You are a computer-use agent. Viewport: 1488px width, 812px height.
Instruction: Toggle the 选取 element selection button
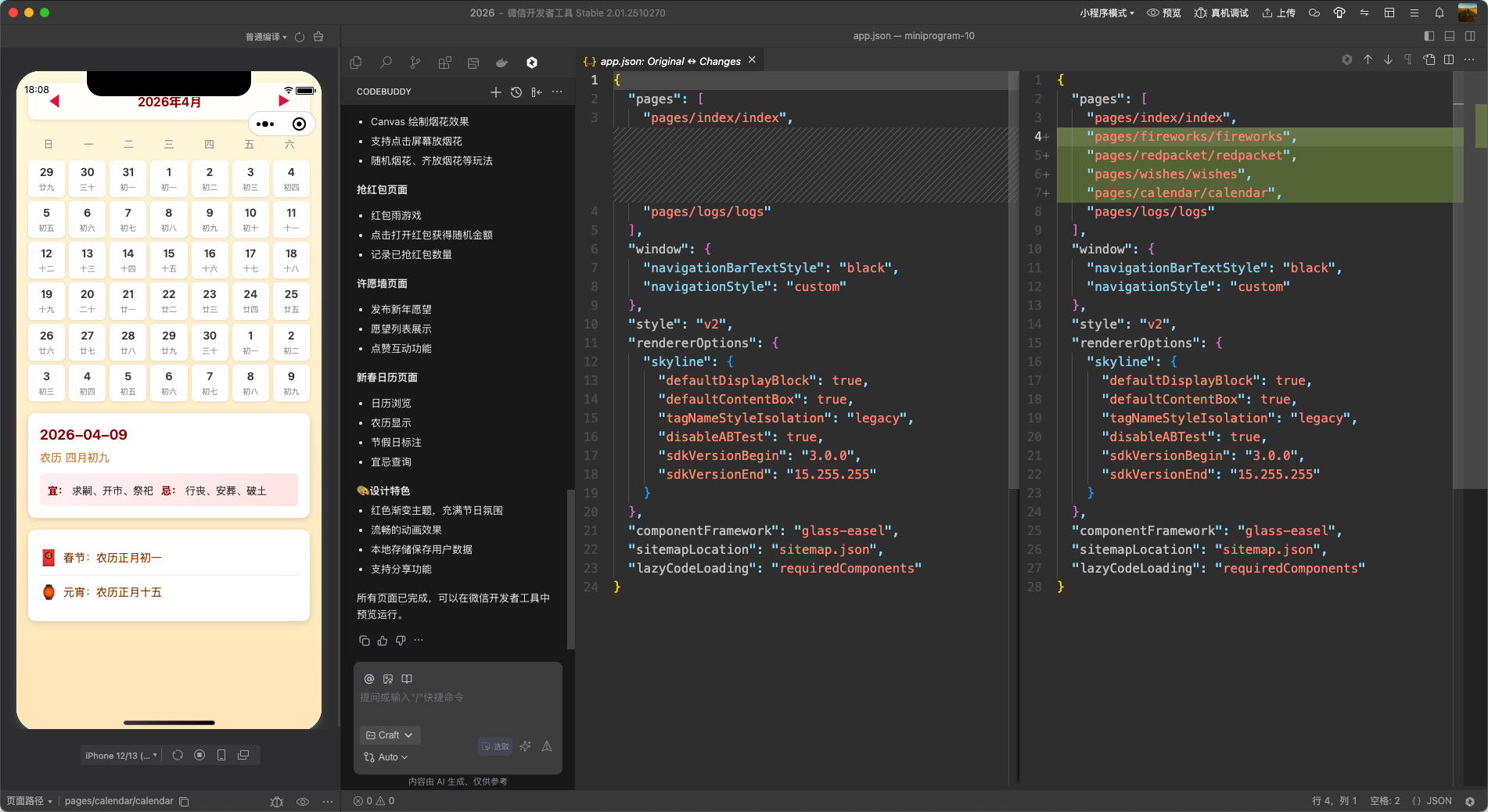point(495,746)
